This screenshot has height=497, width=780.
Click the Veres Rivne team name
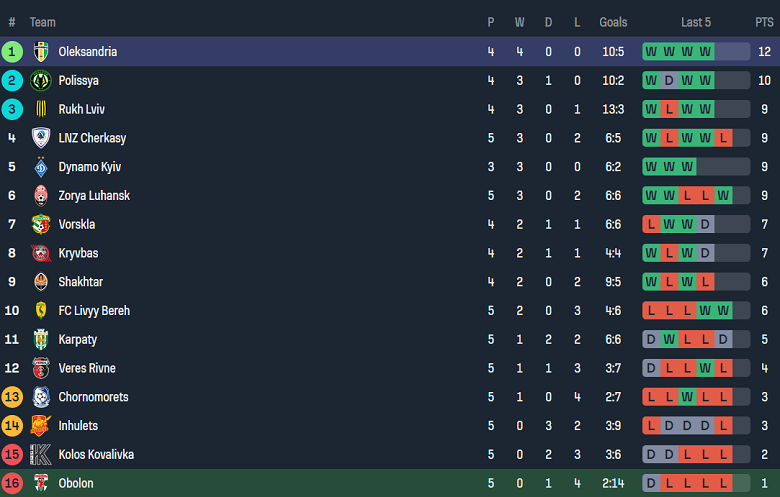click(x=87, y=368)
